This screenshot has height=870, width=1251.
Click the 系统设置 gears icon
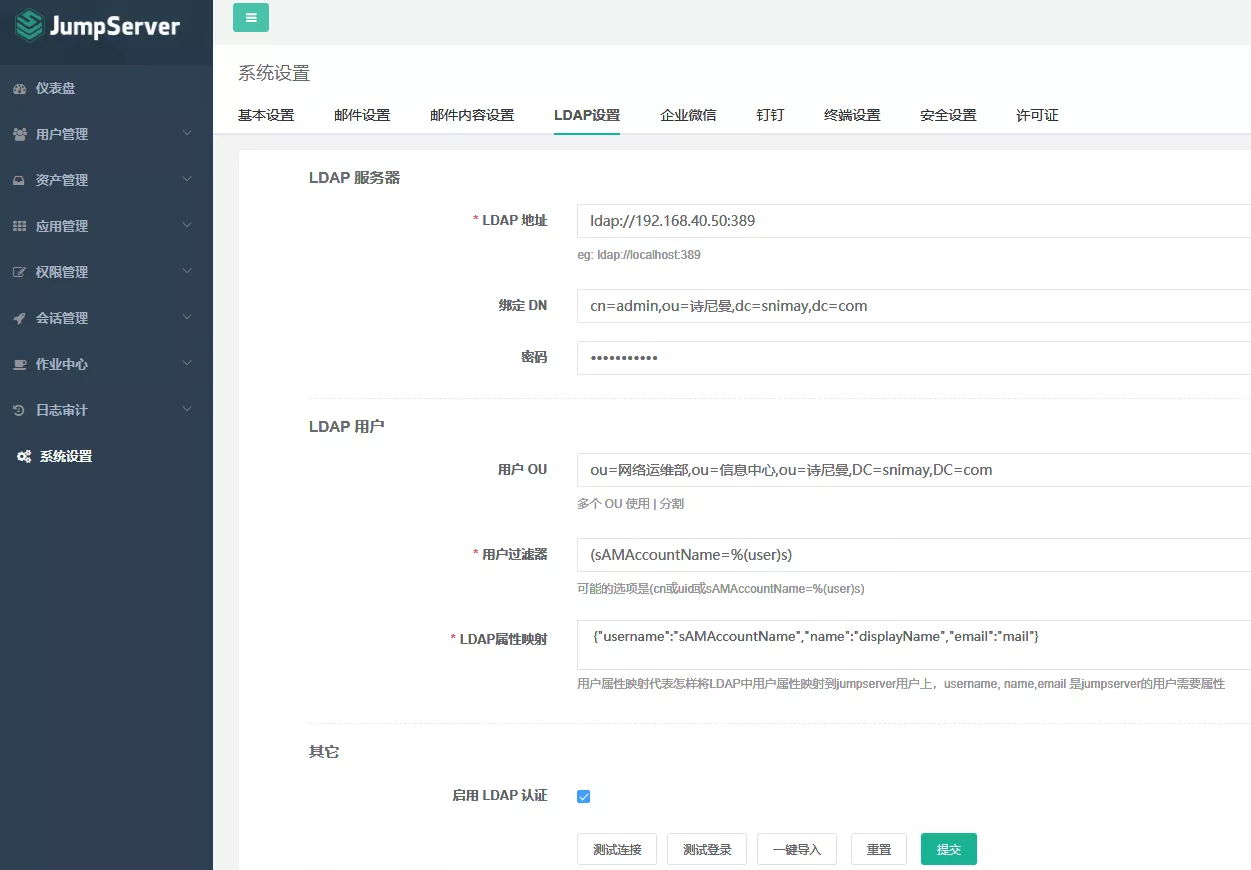(x=24, y=457)
